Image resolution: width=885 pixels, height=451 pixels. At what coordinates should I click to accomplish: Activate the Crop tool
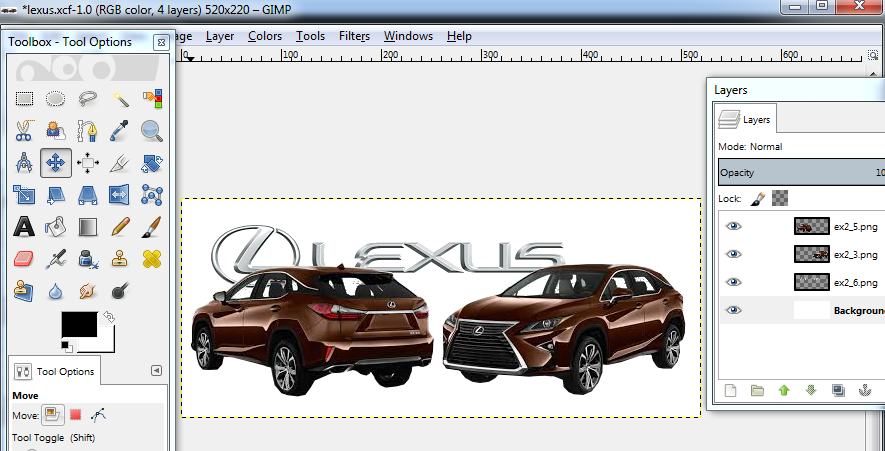120,163
